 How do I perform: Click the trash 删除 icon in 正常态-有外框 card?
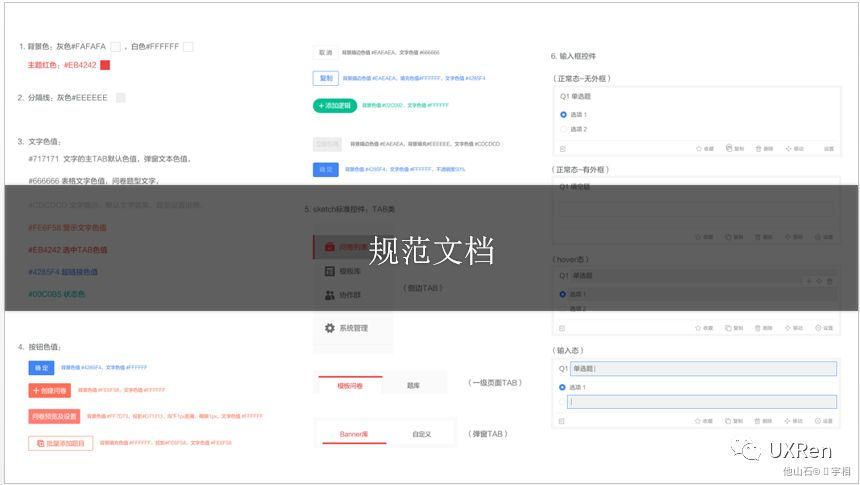tap(759, 237)
